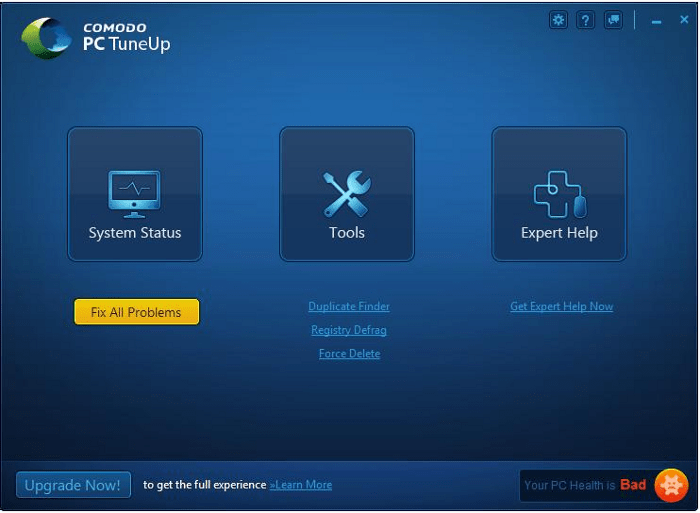
Task: Open settings via the gear icon
Action: tap(558, 20)
